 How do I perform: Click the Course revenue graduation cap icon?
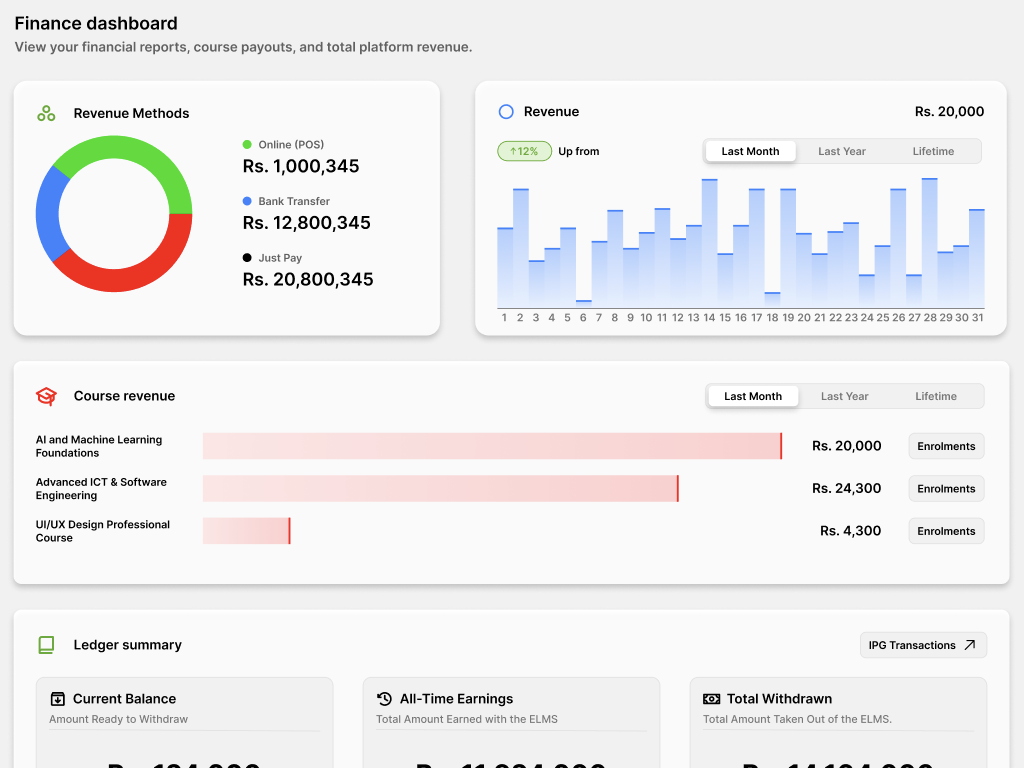46,396
